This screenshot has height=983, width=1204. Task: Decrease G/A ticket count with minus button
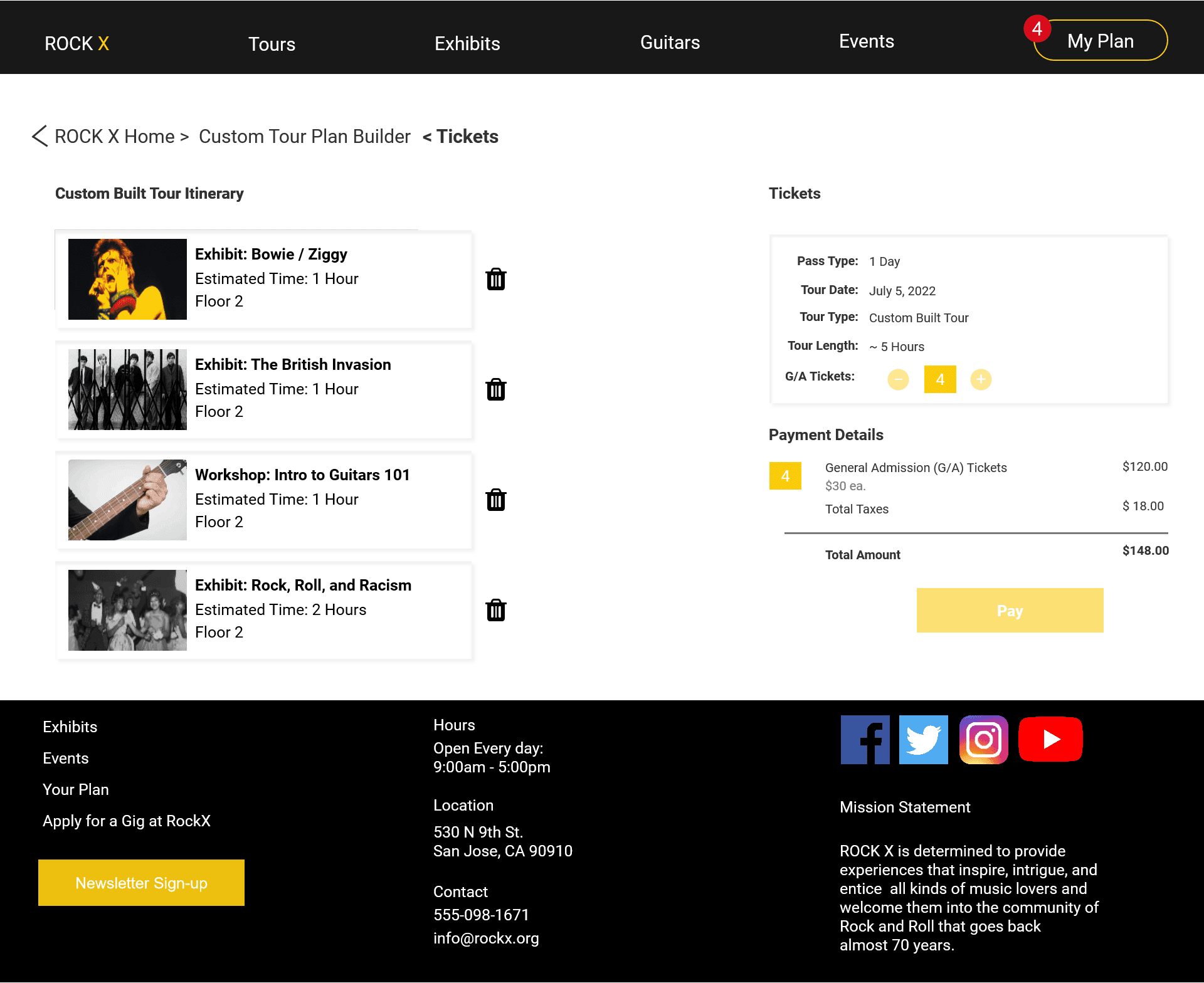tap(898, 379)
